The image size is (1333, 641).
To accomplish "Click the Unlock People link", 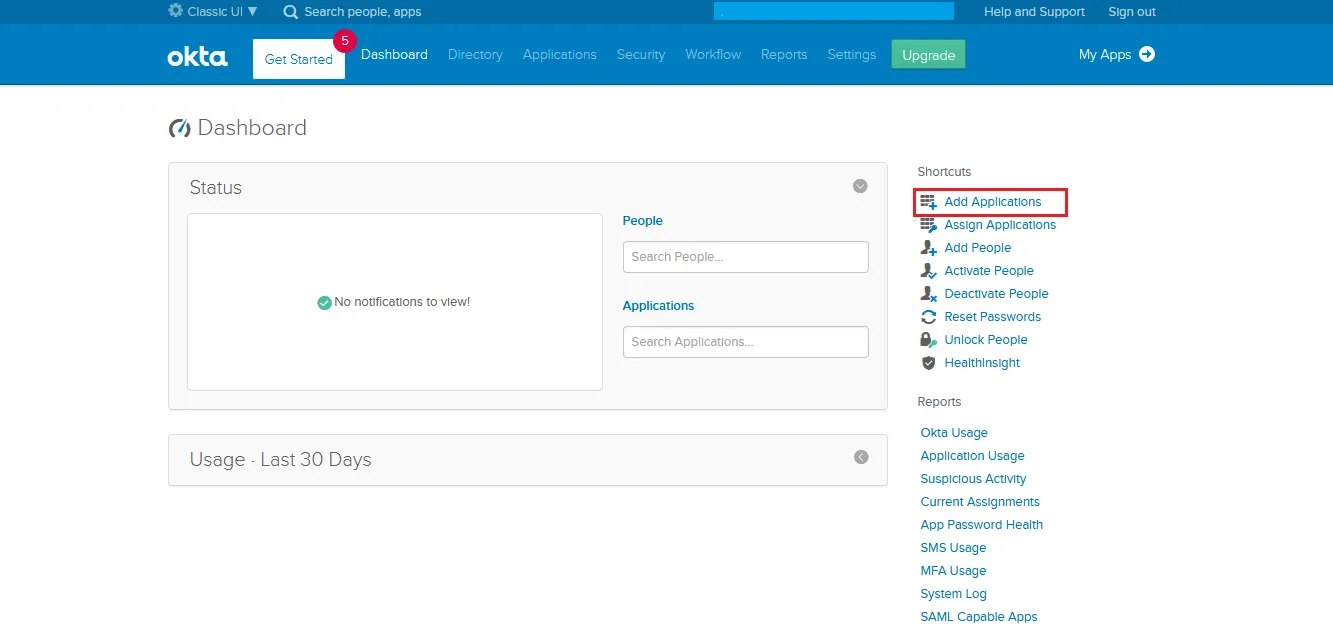I will point(986,340).
